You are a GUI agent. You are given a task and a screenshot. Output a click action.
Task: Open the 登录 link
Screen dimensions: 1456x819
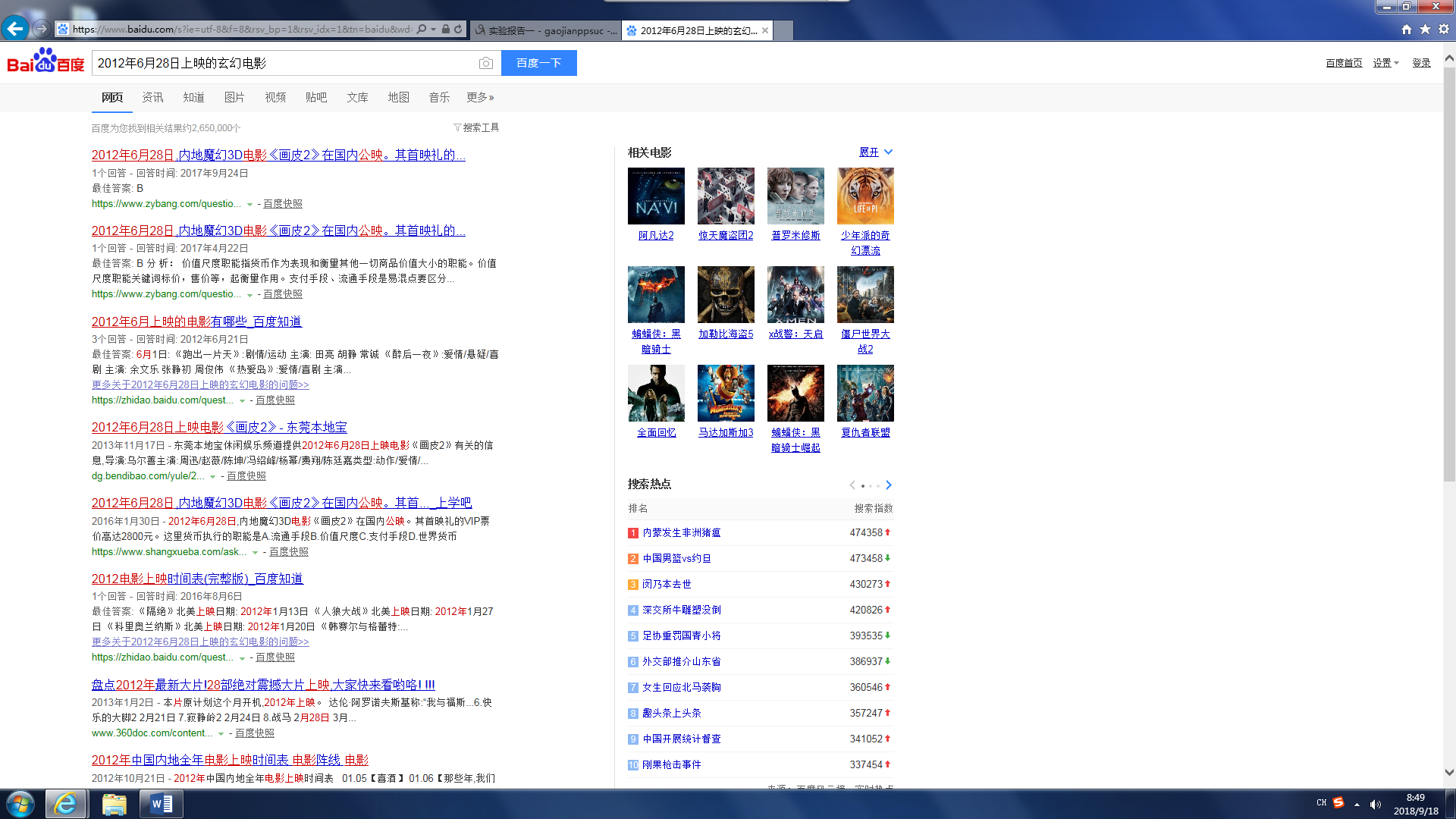(1421, 63)
